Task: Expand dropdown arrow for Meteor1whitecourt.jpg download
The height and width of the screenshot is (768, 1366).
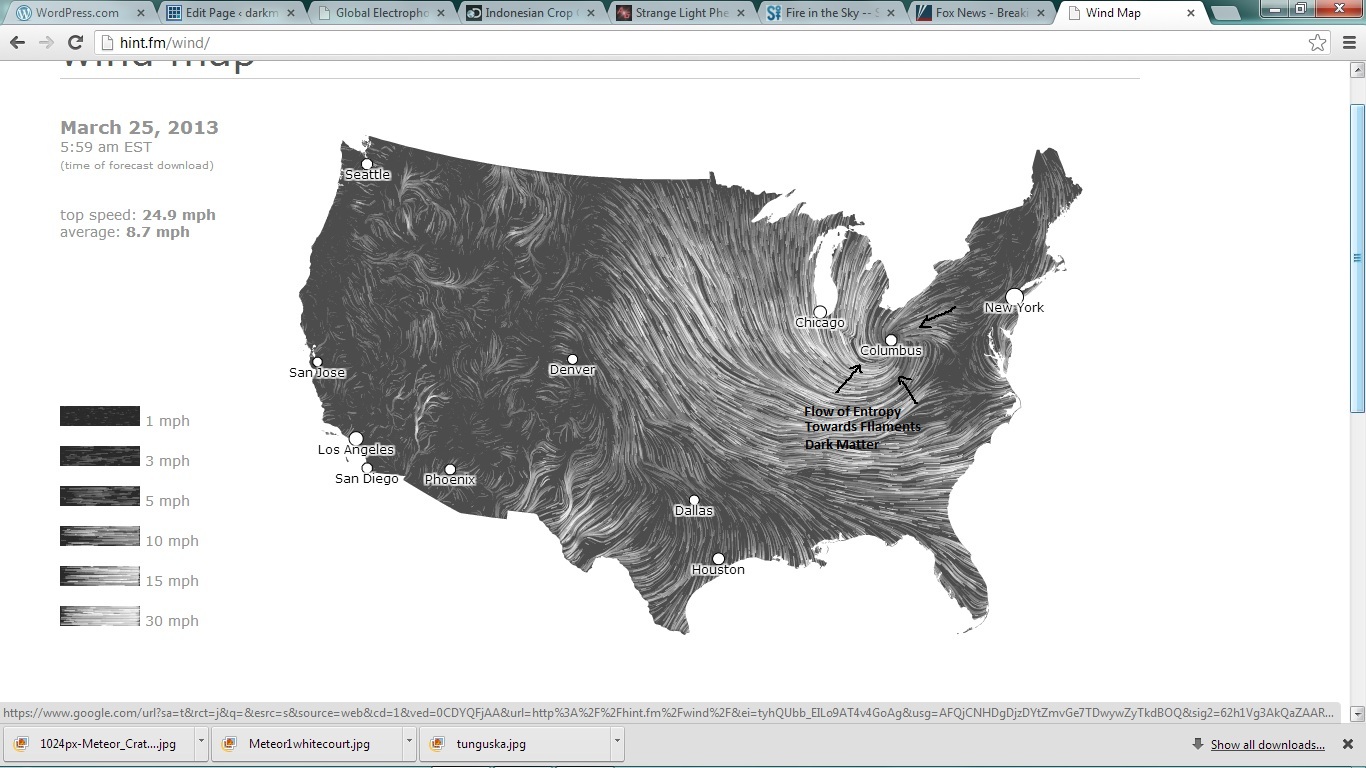Action: [409, 744]
